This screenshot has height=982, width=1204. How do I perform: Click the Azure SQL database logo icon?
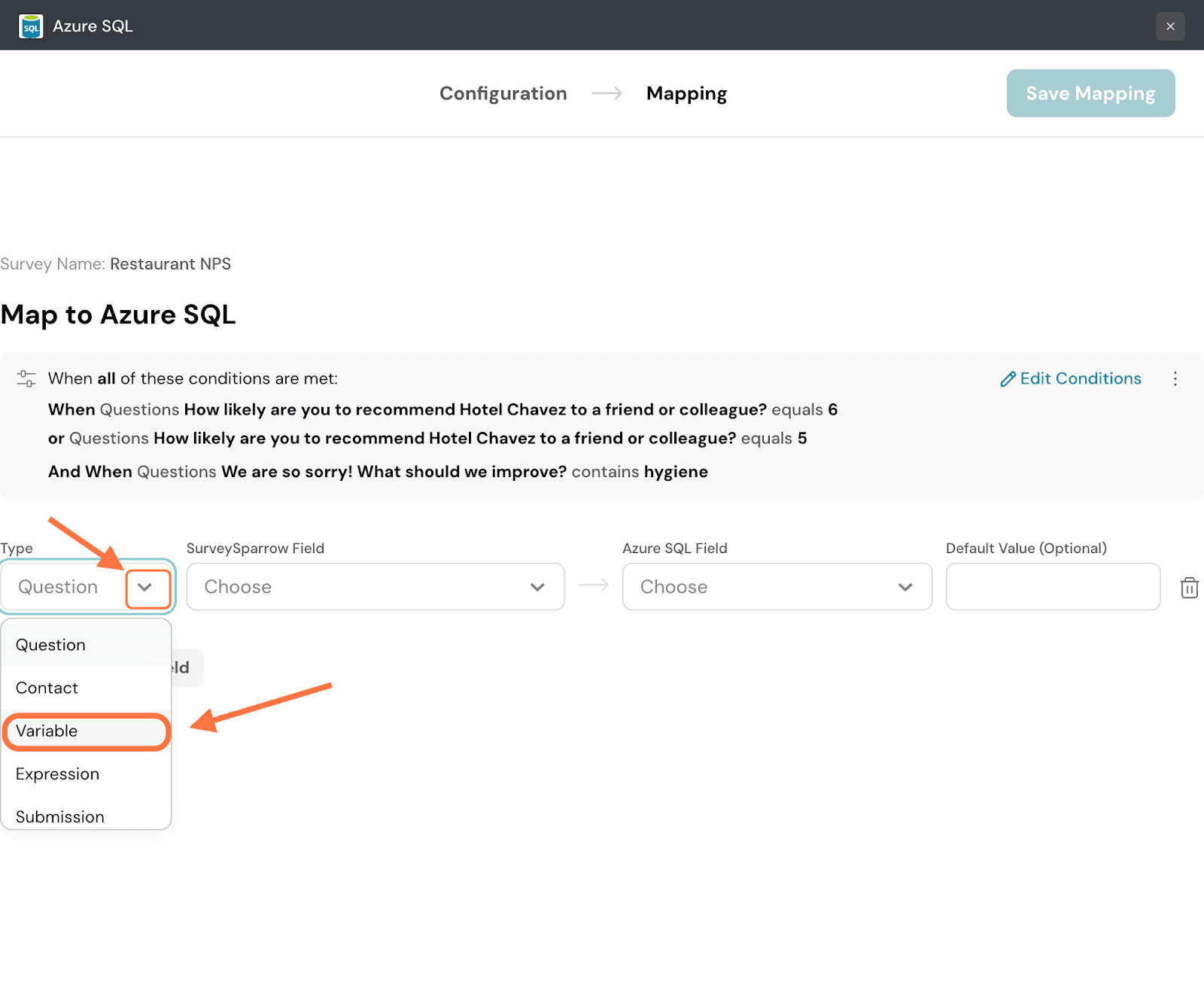[x=31, y=26]
